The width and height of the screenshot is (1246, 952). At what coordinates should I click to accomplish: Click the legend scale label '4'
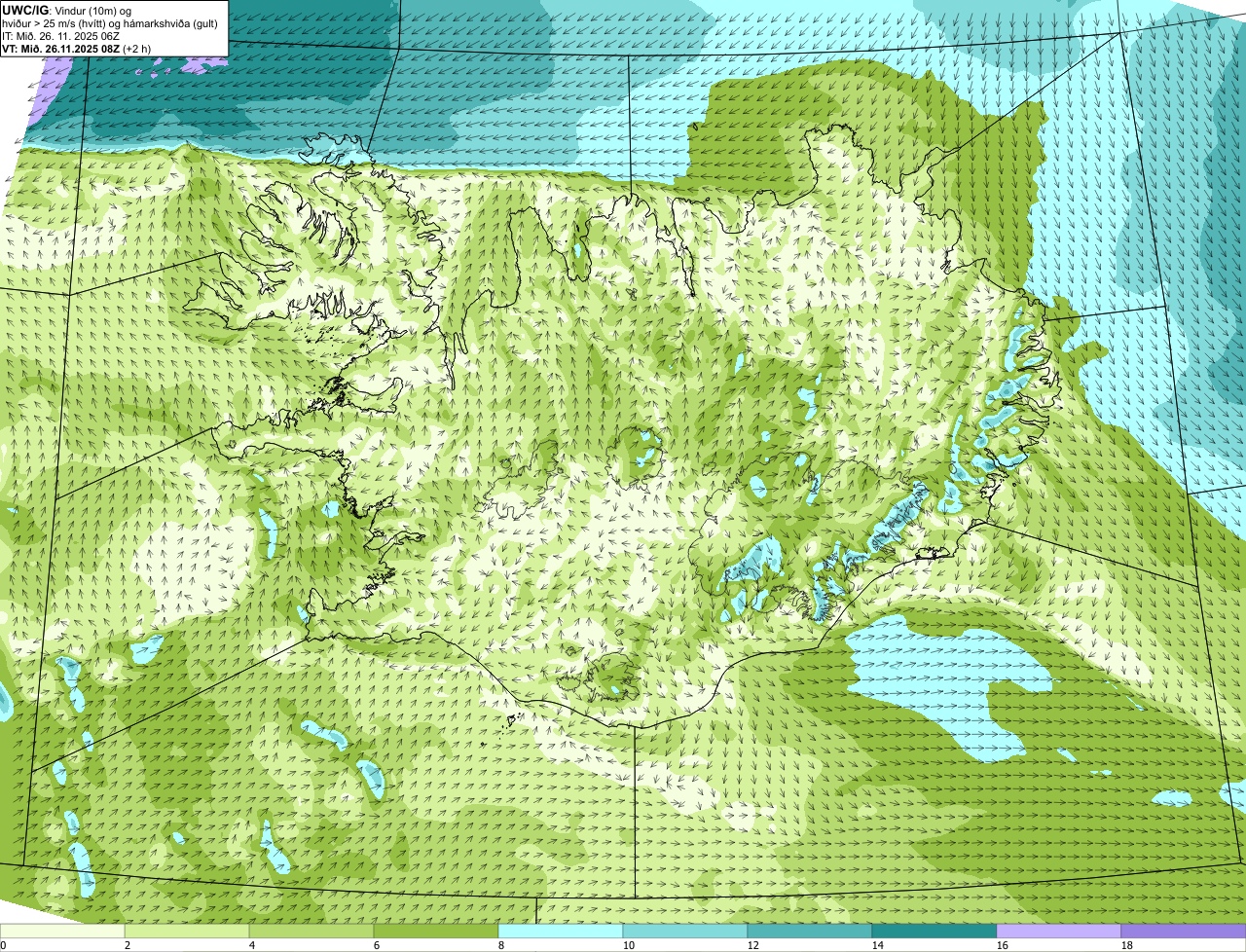click(252, 945)
